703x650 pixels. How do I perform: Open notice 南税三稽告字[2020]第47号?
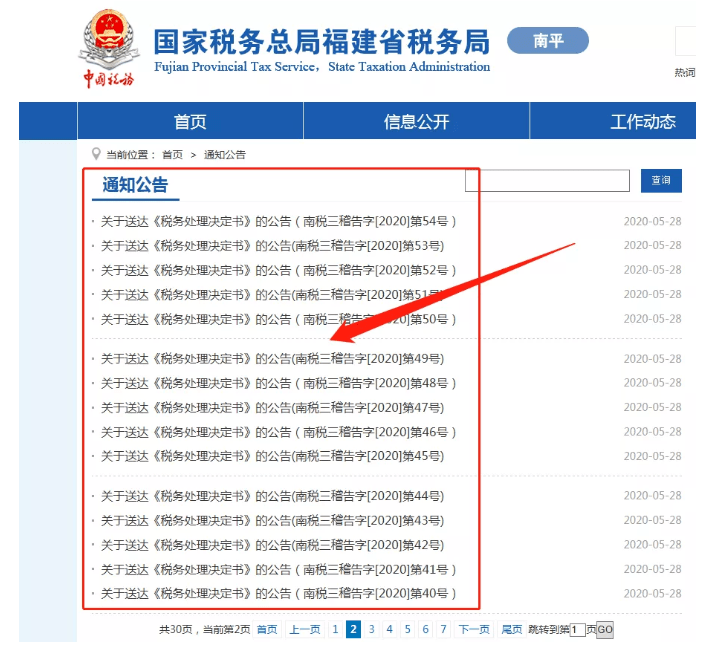click(273, 407)
